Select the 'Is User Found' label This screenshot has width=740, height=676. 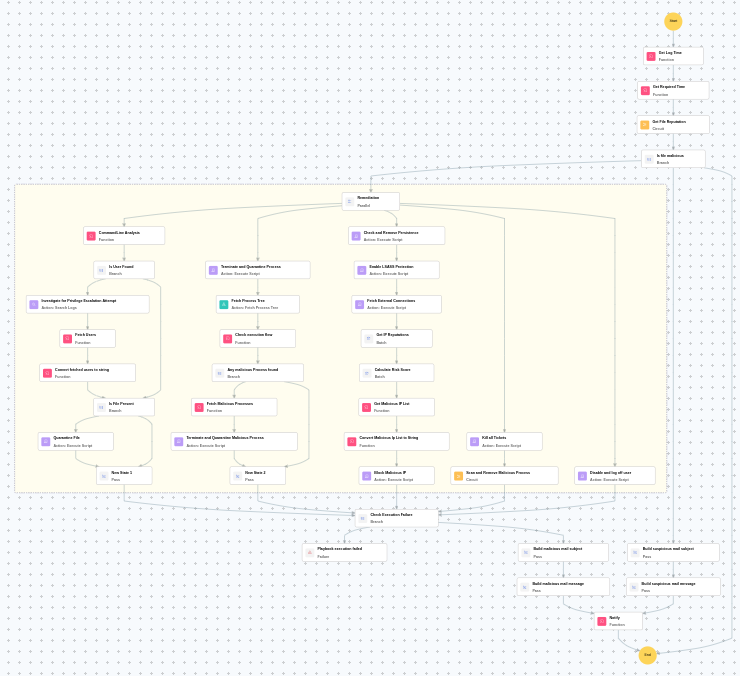click(121, 267)
